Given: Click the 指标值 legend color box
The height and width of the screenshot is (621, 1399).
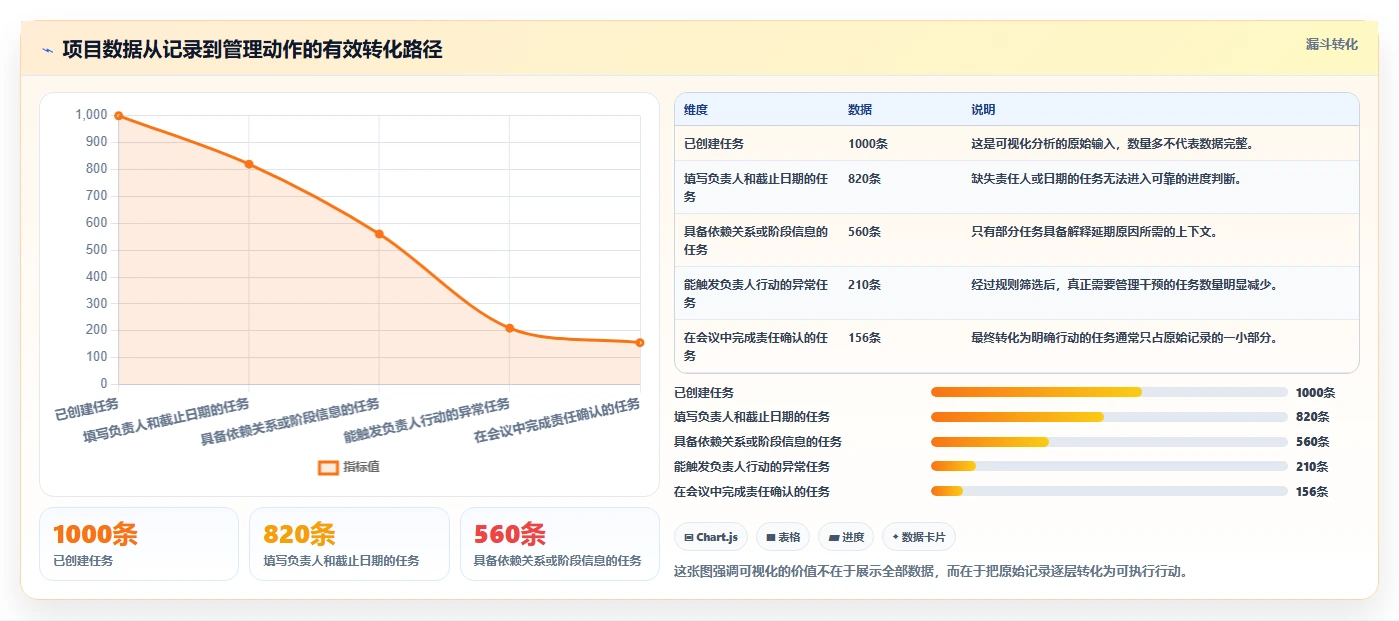Looking at the screenshot, I should point(328,467).
